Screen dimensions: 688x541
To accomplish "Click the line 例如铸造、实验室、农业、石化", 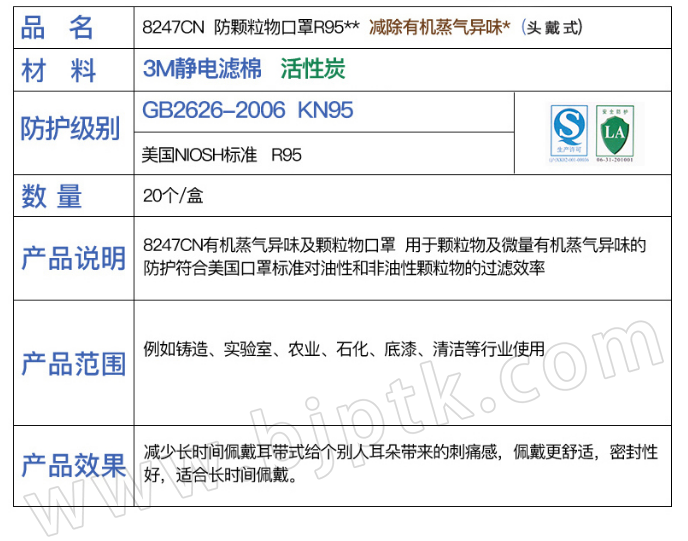I will [x=344, y=349].
